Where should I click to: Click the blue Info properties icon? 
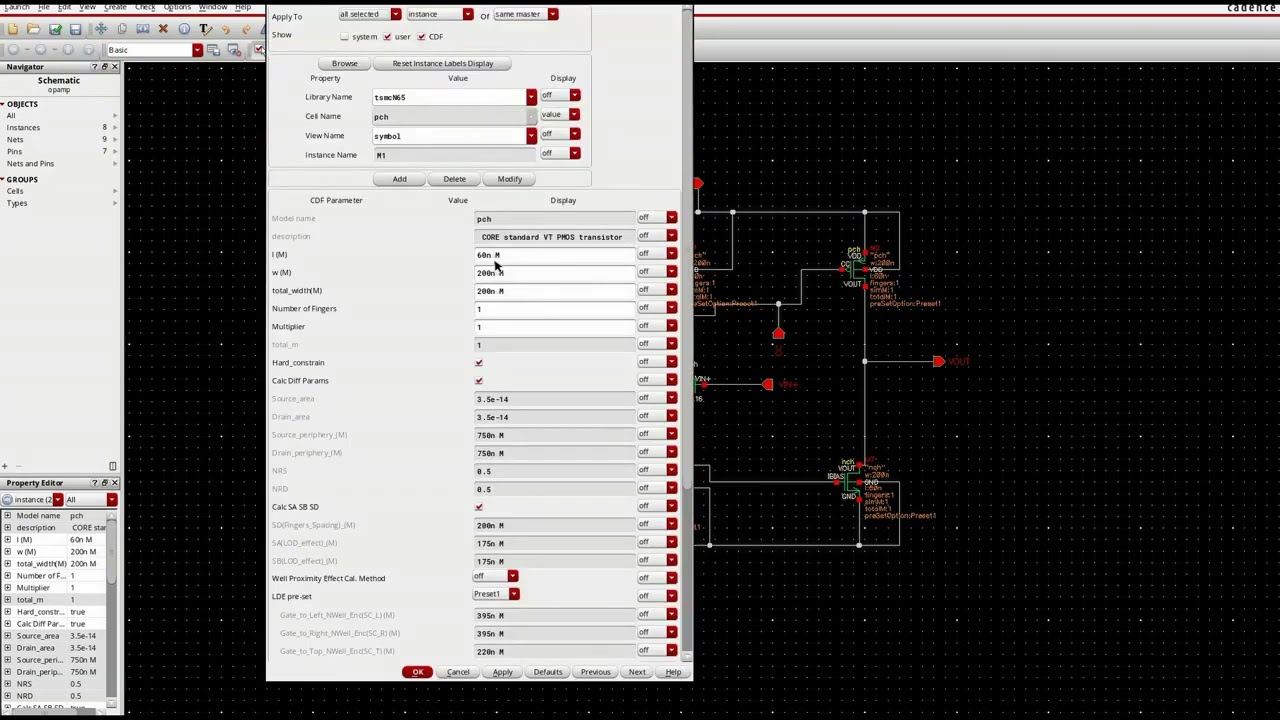pyautogui.click(x=184, y=29)
